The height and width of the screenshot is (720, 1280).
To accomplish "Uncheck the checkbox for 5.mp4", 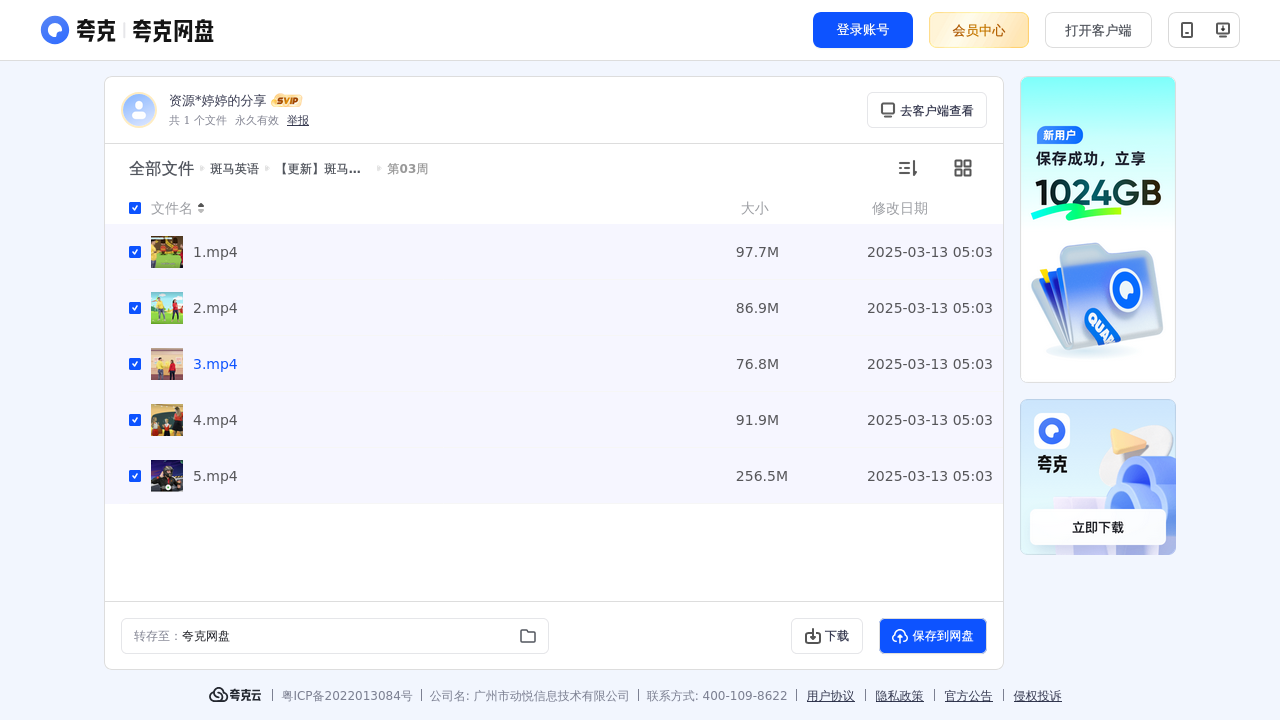I will [135, 476].
